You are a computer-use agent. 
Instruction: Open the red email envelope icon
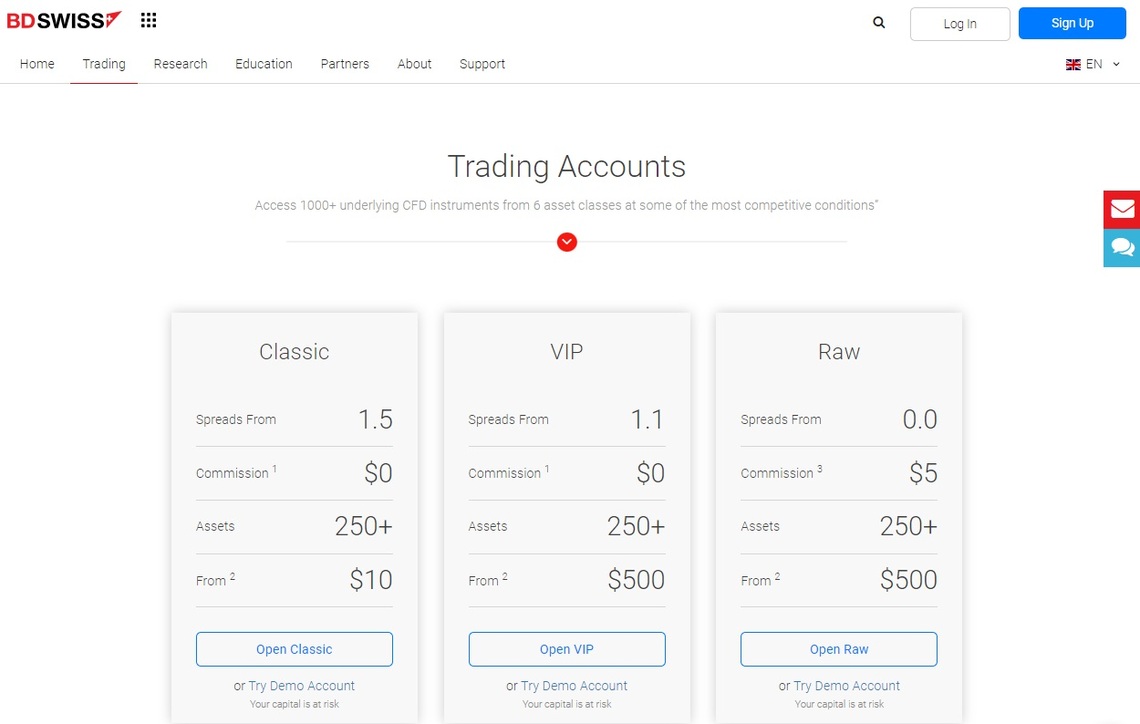point(1122,209)
